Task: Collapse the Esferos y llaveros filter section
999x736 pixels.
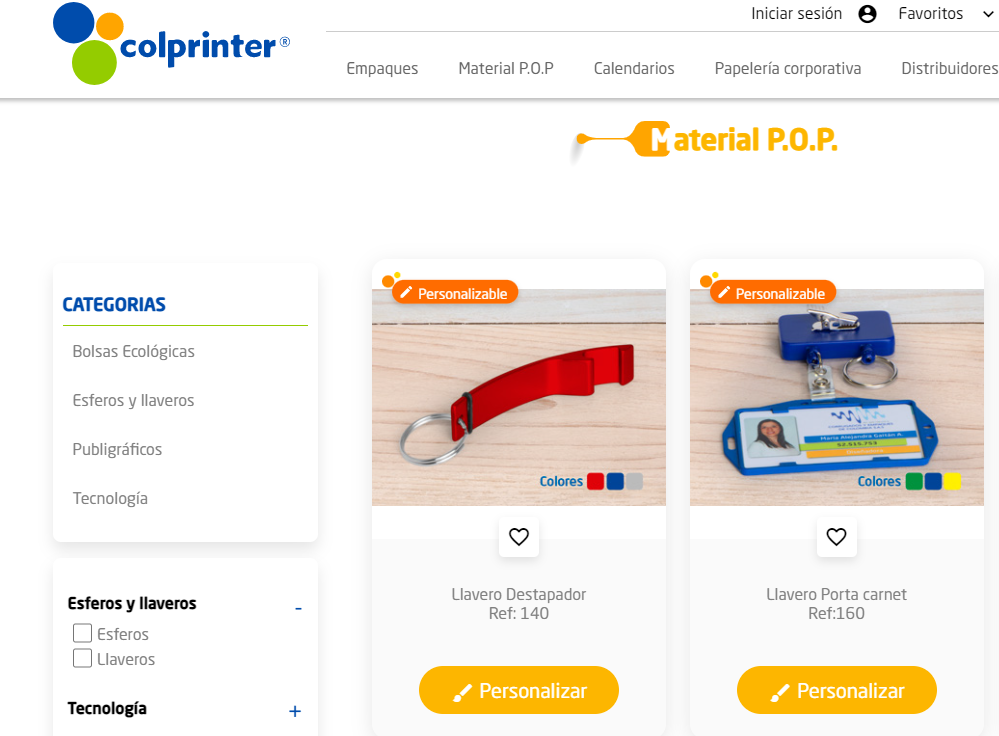Action: click(x=298, y=609)
